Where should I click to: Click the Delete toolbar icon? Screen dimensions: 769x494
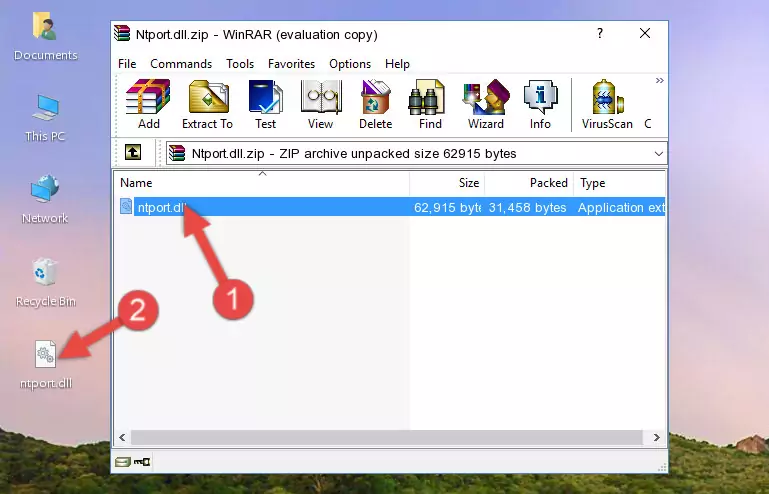click(376, 104)
